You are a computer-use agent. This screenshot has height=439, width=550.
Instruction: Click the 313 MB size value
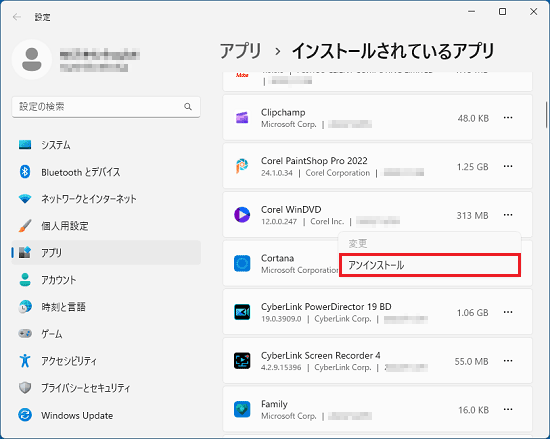[x=472, y=215]
